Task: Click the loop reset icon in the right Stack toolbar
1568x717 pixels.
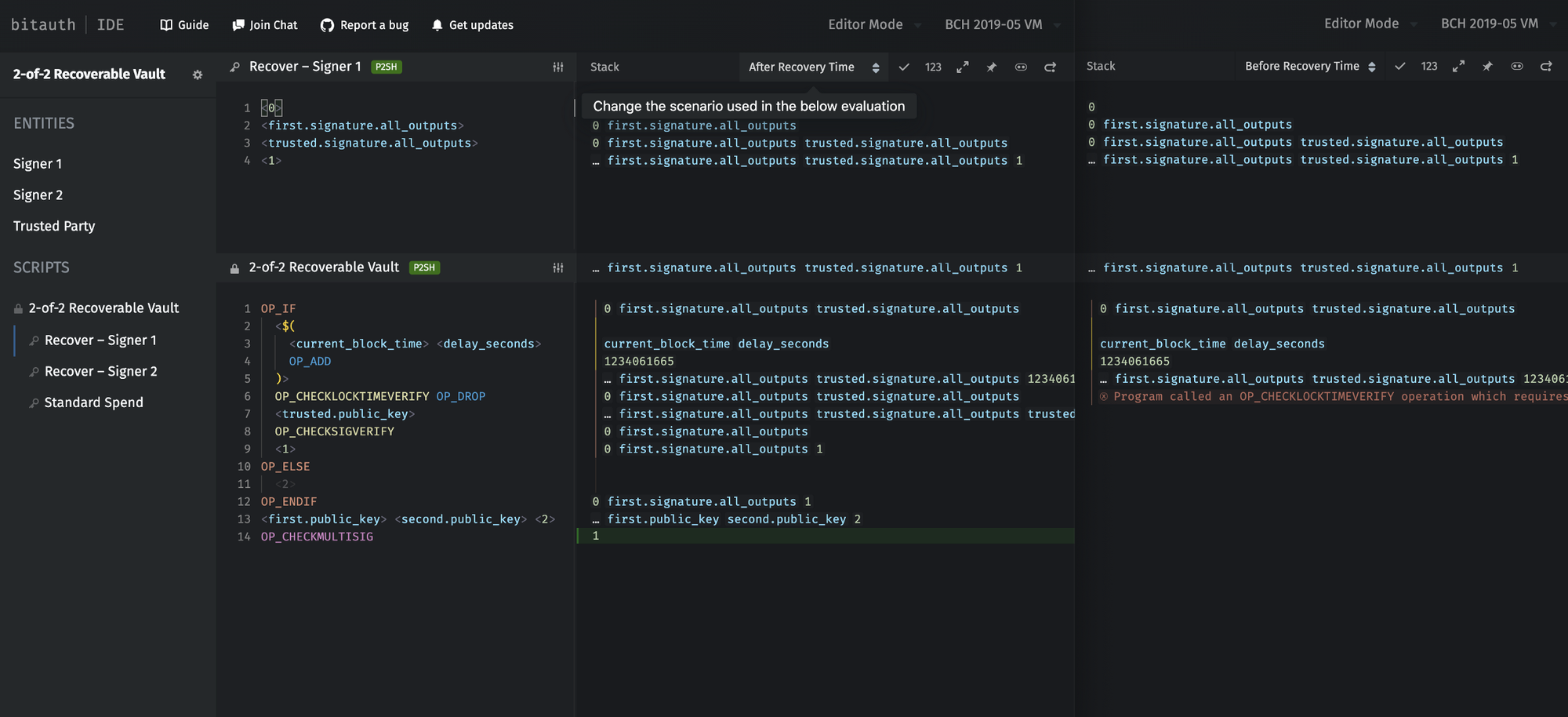Action: [x=1546, y=66]
